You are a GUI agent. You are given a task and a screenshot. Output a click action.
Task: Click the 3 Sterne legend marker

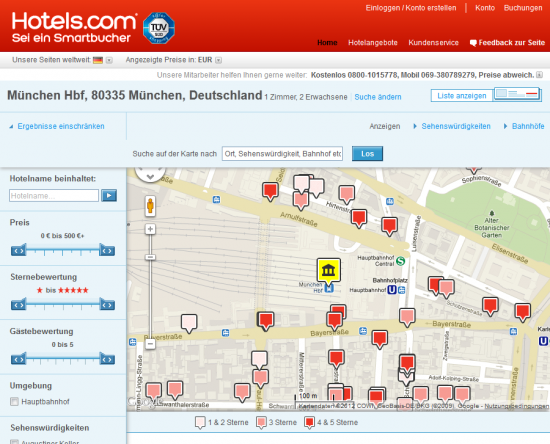click(261, 423)
